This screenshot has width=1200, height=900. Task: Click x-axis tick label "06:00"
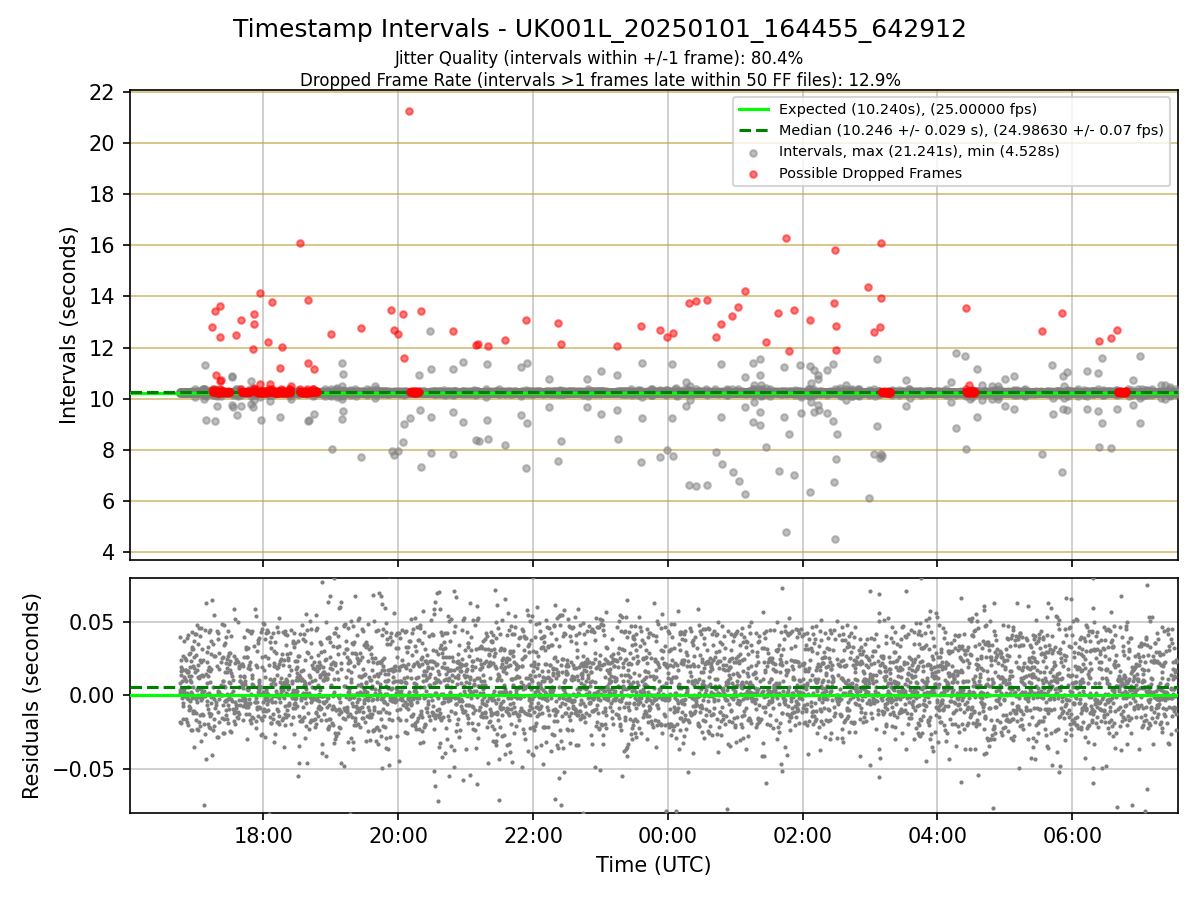(x=1072, y=836)
